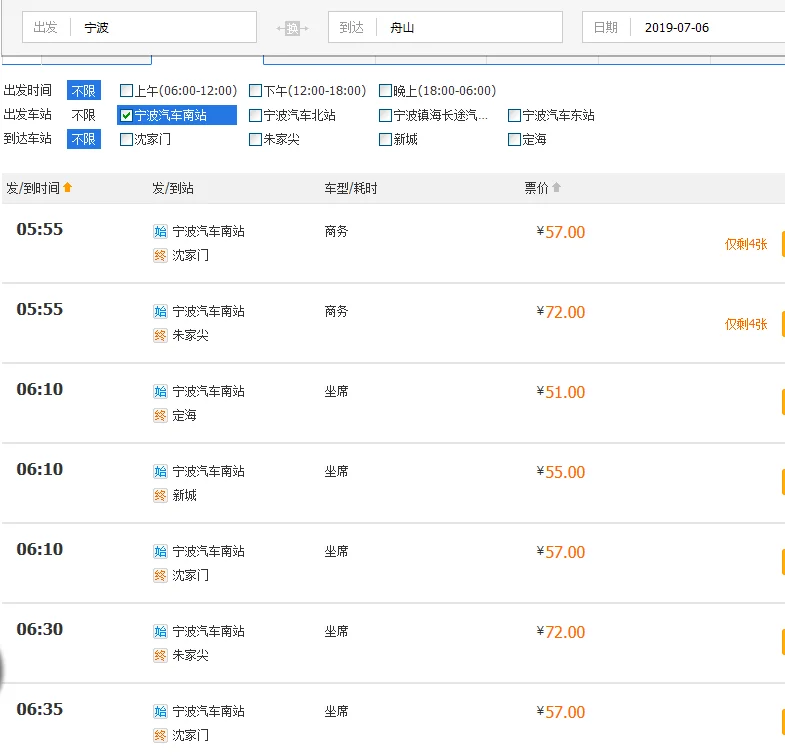Click the 始 icon on the 06:30 朱家尖 row
This screenshot has height=756, width=785.
coord(160,631)
